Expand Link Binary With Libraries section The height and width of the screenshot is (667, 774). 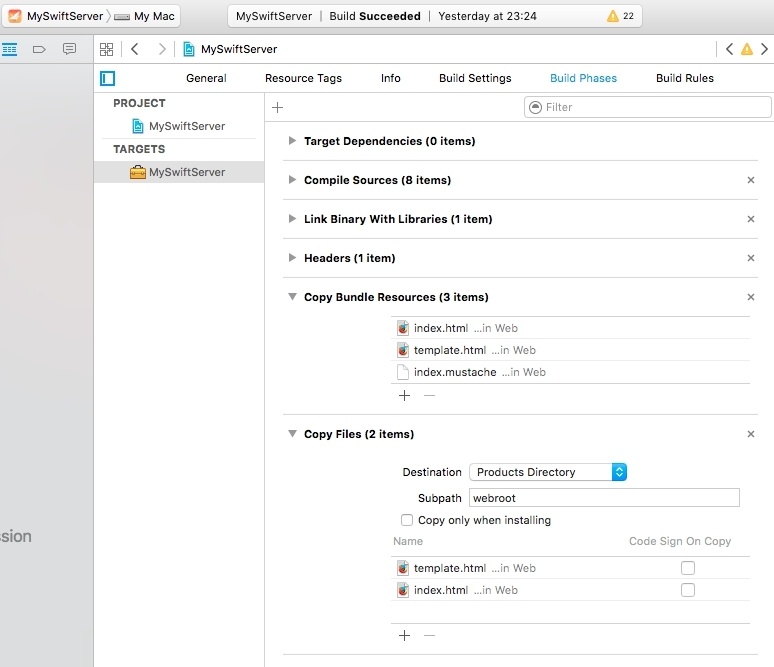click(x=292, y=219)
